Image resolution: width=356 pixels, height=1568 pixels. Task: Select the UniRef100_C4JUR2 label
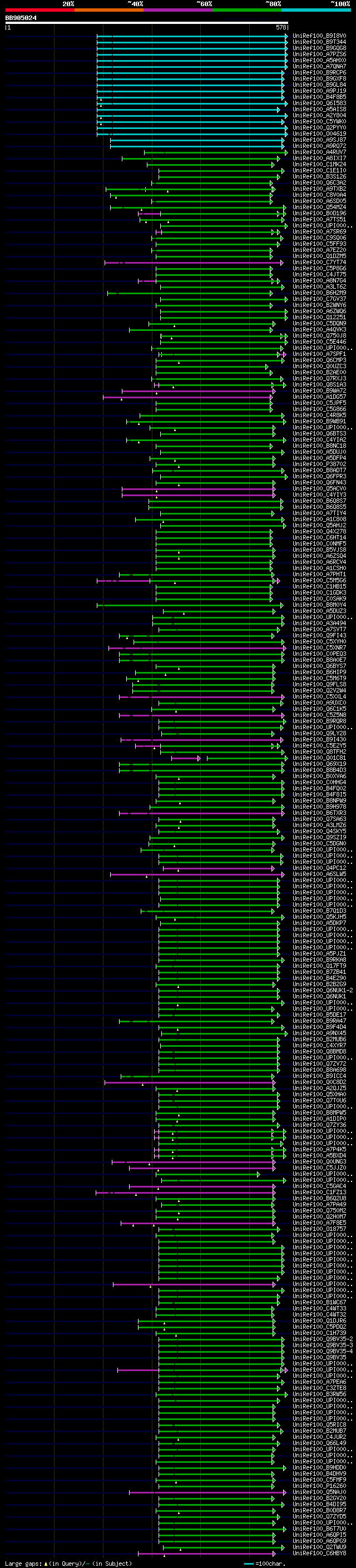(319, 1437)
